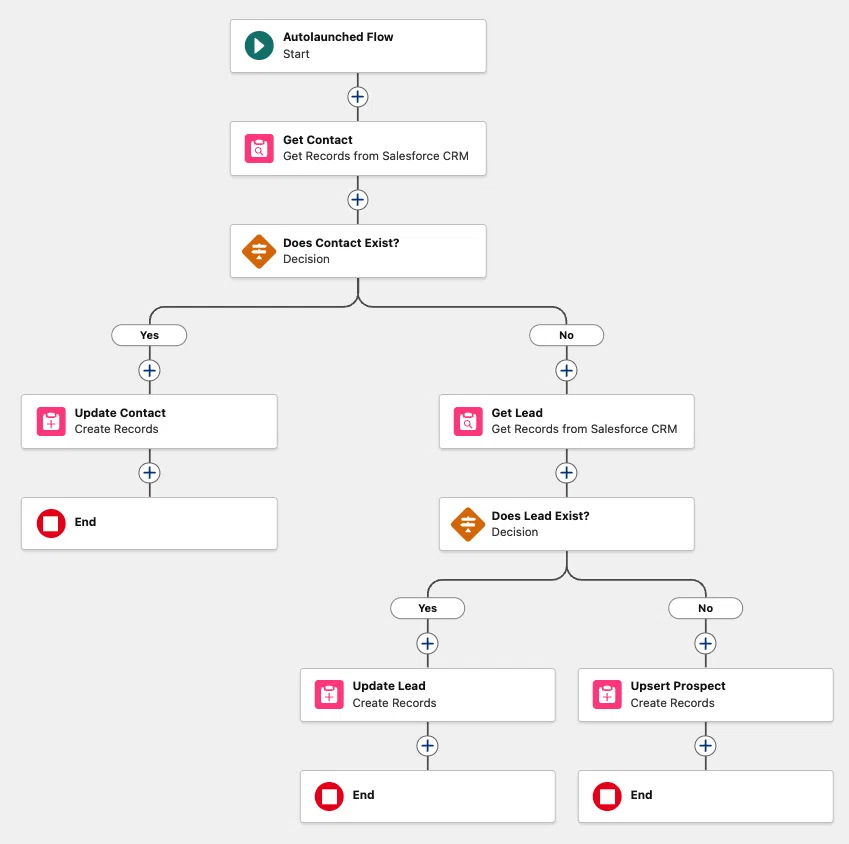Select the No outcome under Does Contact Exist

pos(566,335)
